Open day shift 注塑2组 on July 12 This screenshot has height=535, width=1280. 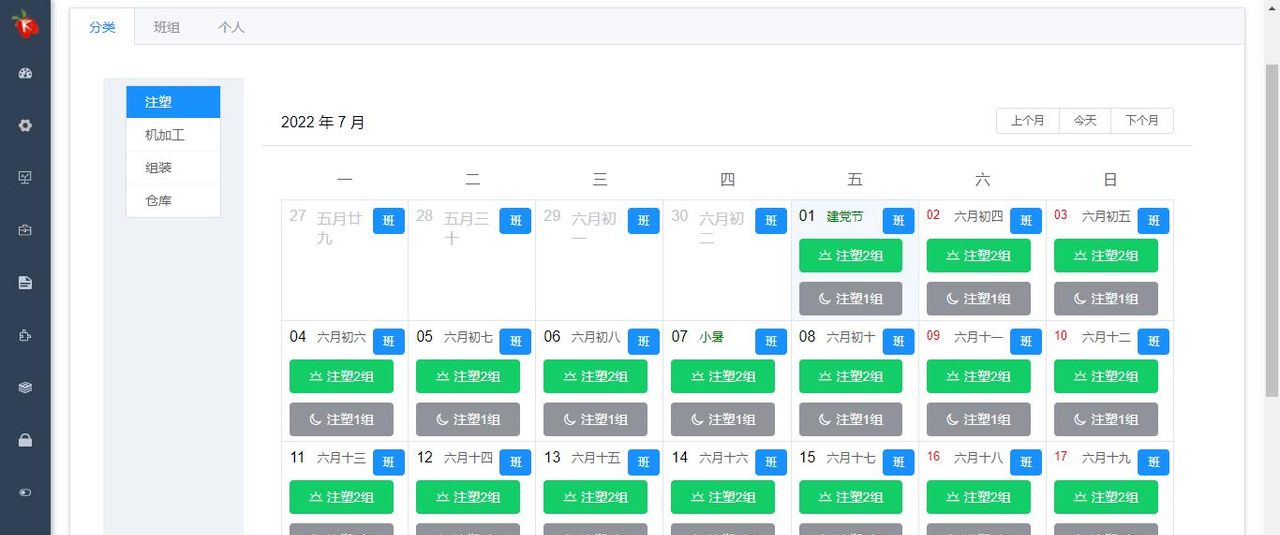coord(468,497)
